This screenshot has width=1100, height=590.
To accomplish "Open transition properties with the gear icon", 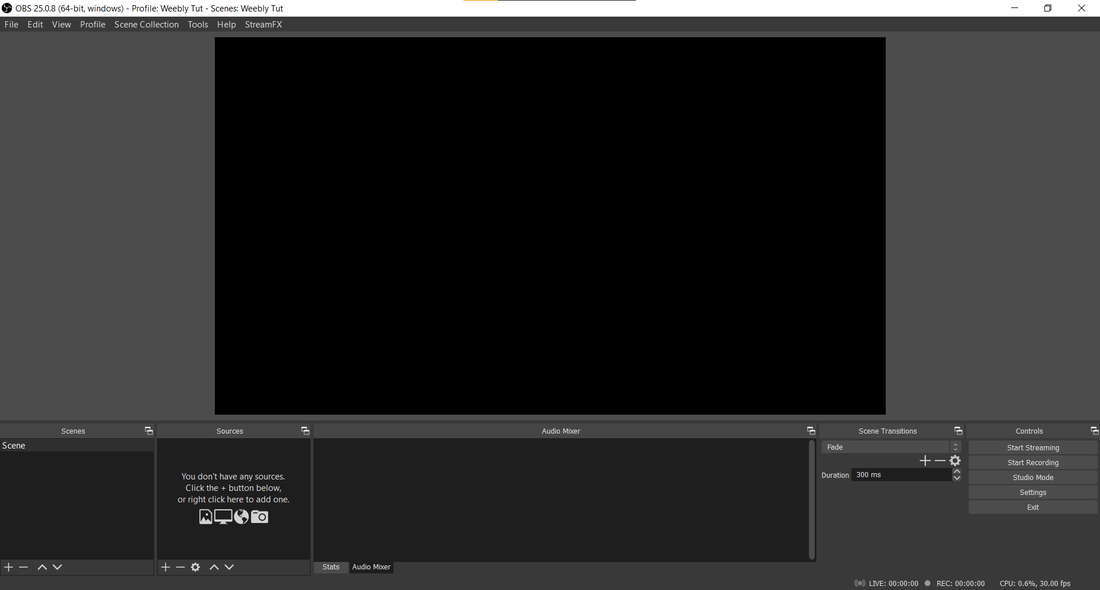I will [955, 460].
